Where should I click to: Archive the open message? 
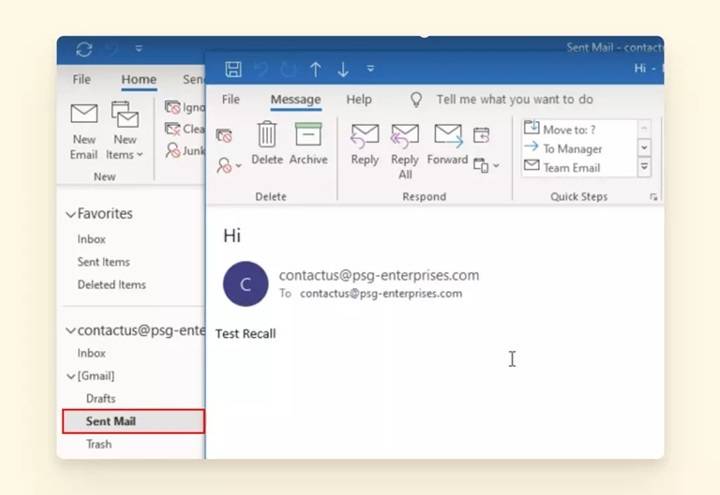(x=308, y=143)
